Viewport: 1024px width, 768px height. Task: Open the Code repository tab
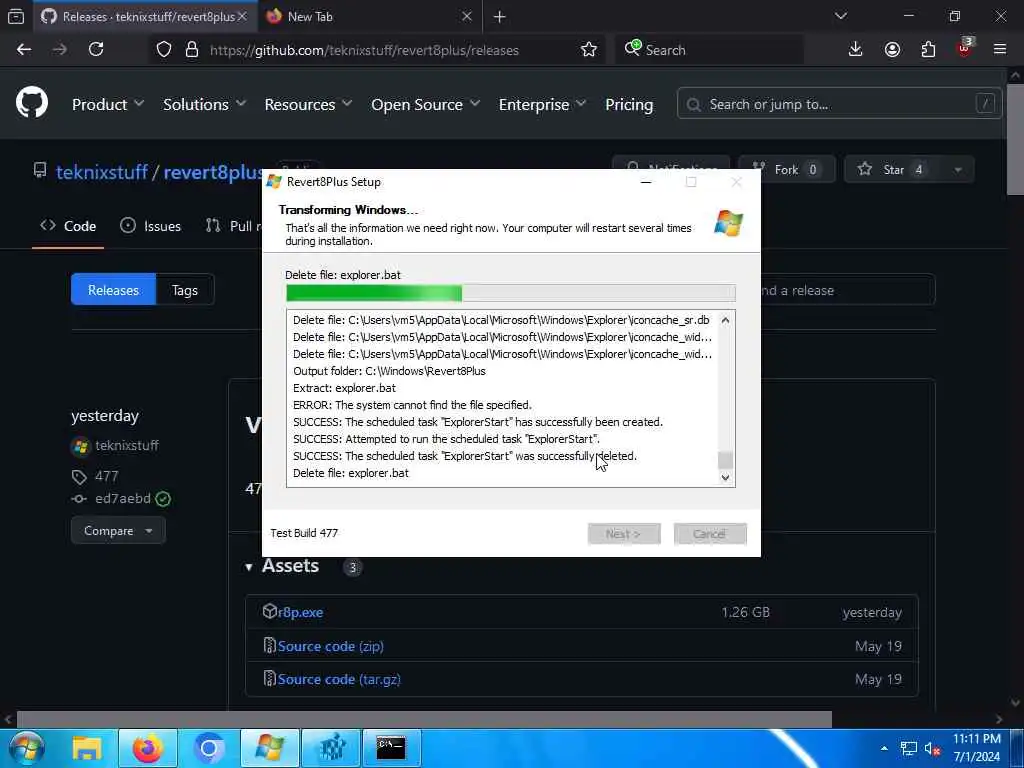[68, 226]
